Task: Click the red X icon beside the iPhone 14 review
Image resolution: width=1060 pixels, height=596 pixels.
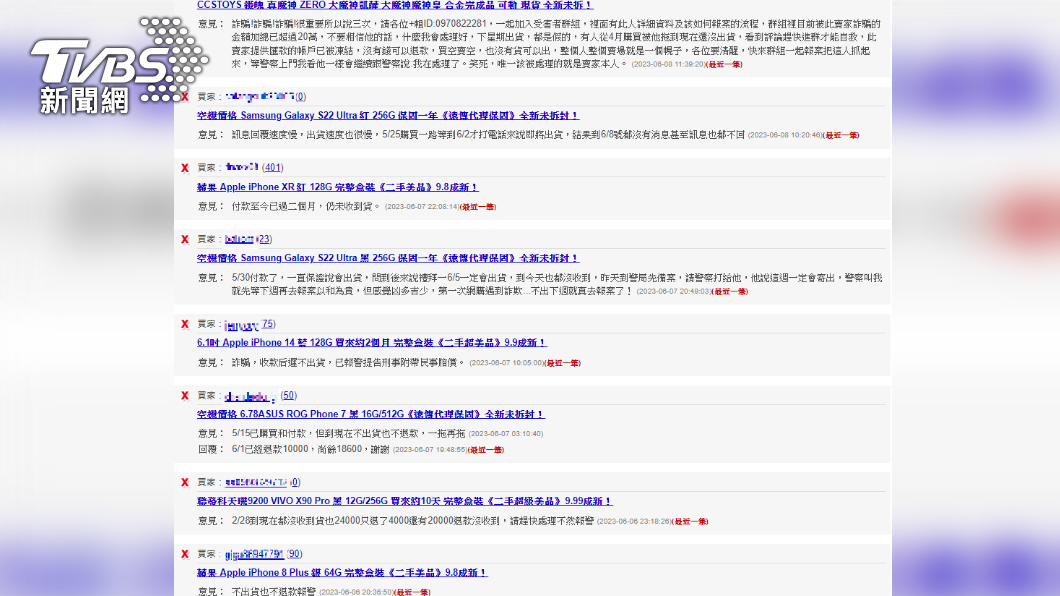Action: pyautogui.click(x=185, y=324)
